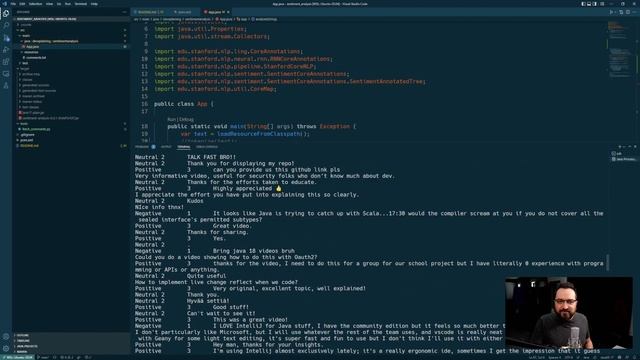640x360 pixels.
Task: Open the Run menu
Action: (x=68, y=4)
